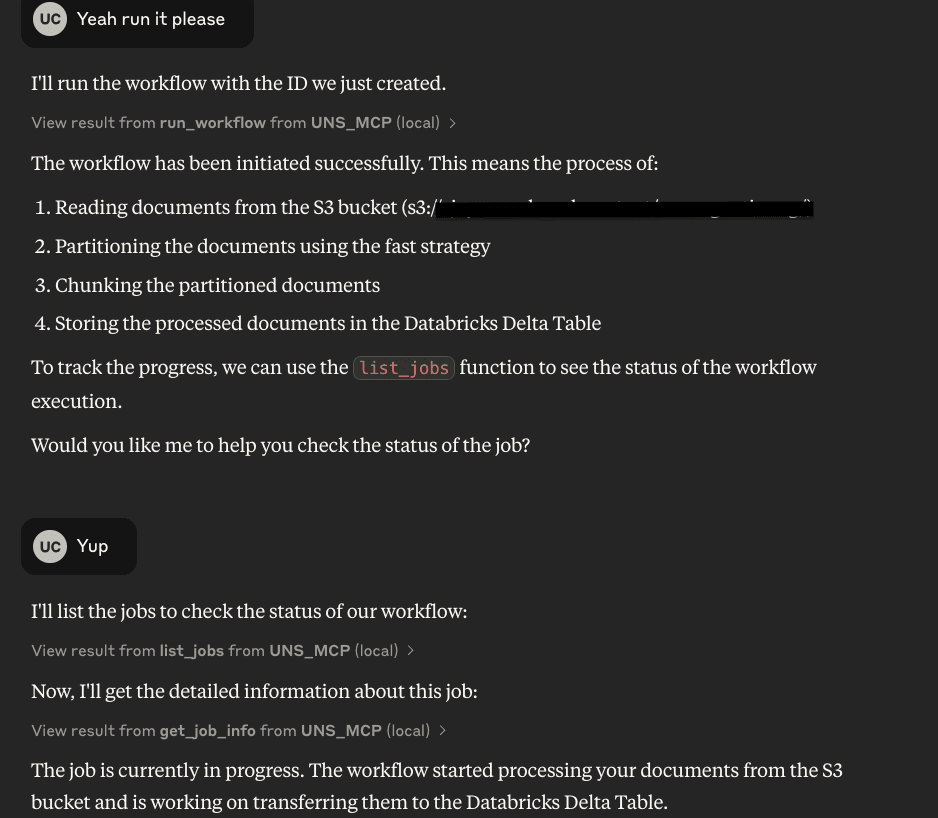Click the UC avatar beside "Yeah run it please"
The height and width of the screenshot is (818, 938).
50,19
